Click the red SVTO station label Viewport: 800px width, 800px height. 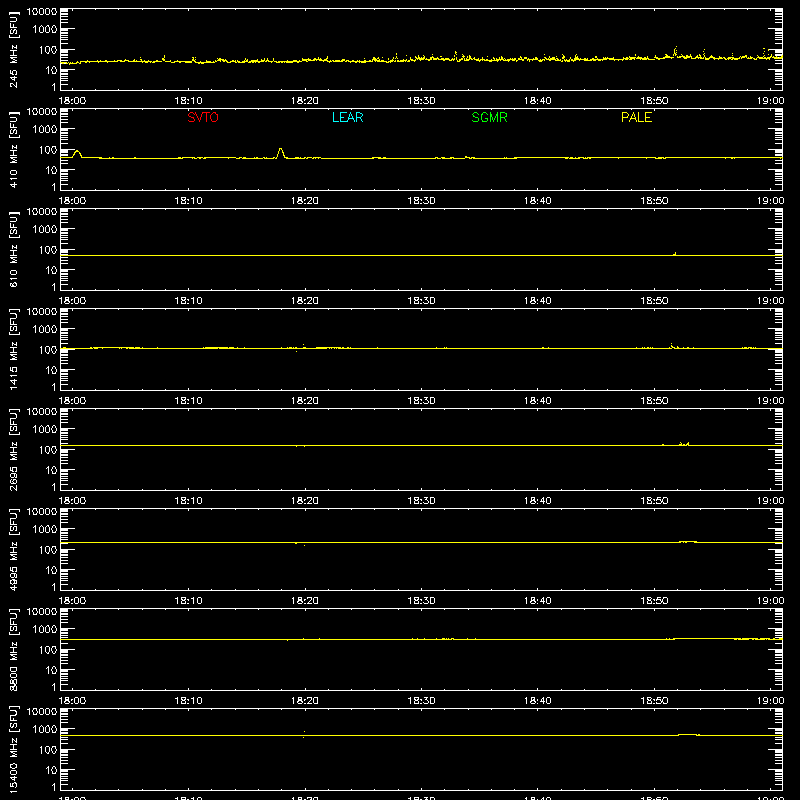point(203,117)
